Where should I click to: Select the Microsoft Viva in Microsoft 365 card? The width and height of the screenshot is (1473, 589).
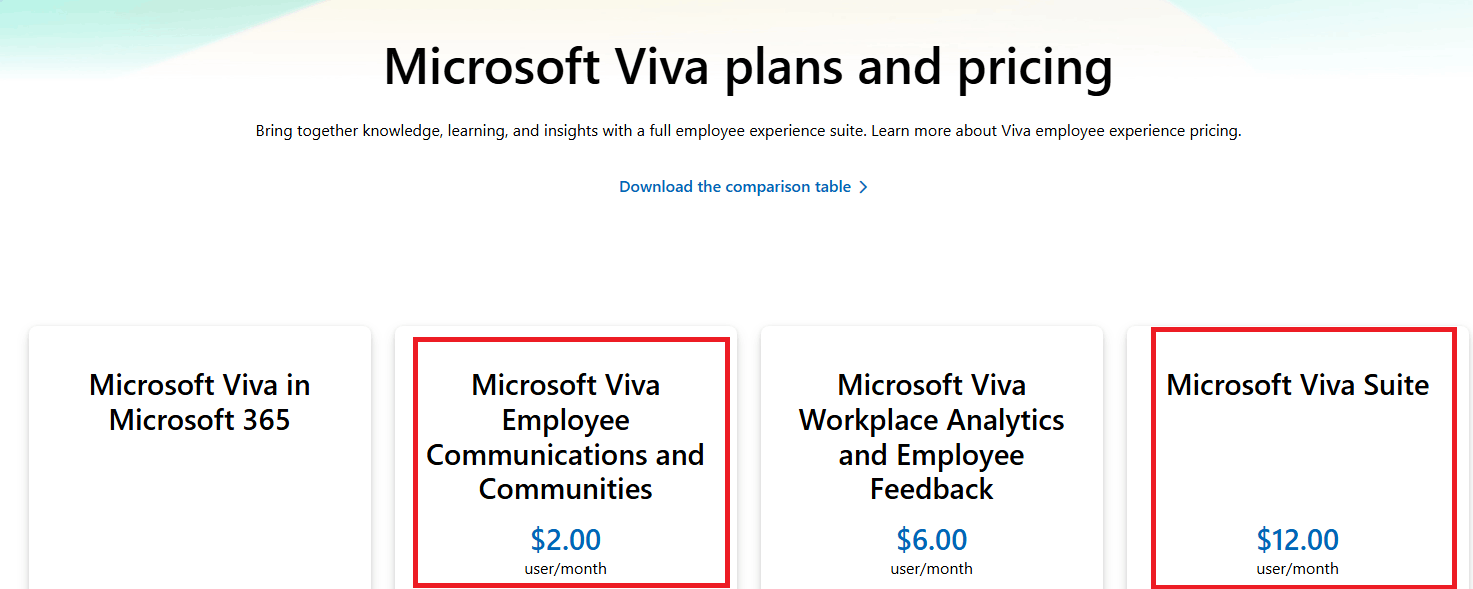pyautogui.click(x=199, y=460)
